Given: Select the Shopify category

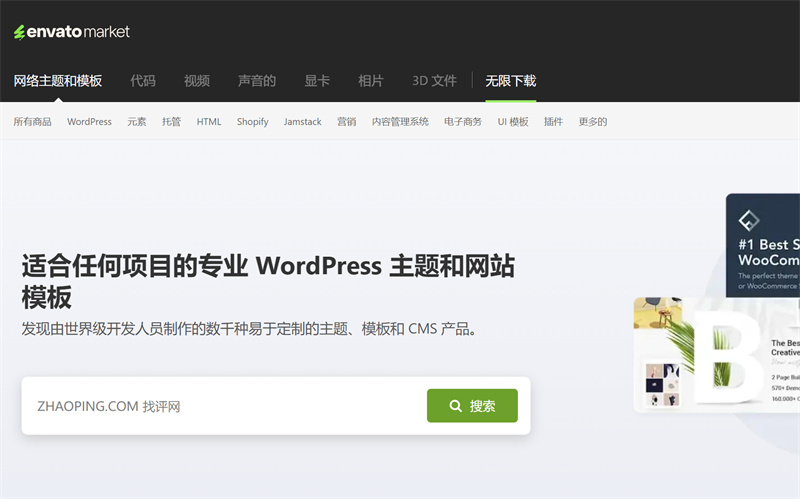Looking at the screenshot, I should coord(253,121).
